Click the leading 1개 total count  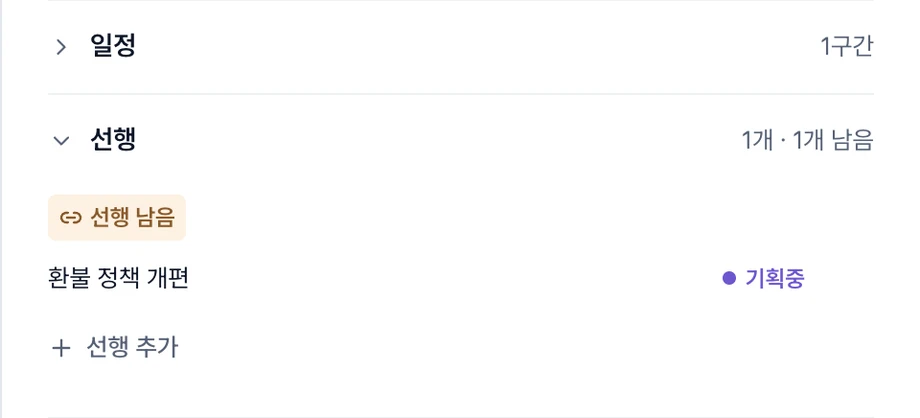coord(757,140)
